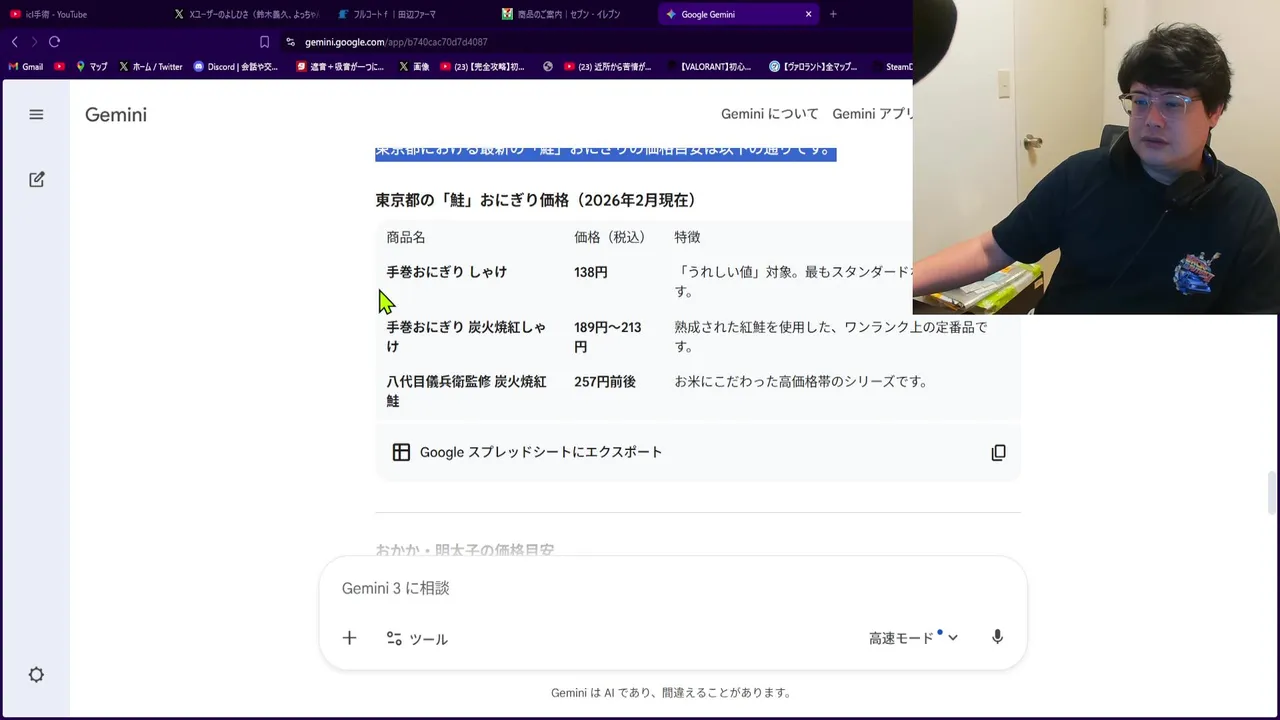Start a new chat with the pencil icon
This screenshot has width=1280, height=720.
pos(36,179)
